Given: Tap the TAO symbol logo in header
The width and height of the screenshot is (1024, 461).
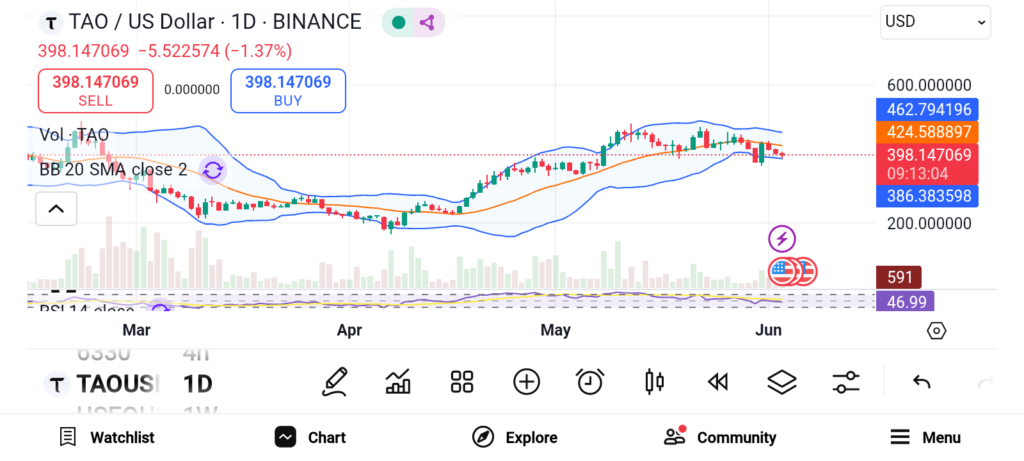Looking at the screenshot, I should click(50, 22).
